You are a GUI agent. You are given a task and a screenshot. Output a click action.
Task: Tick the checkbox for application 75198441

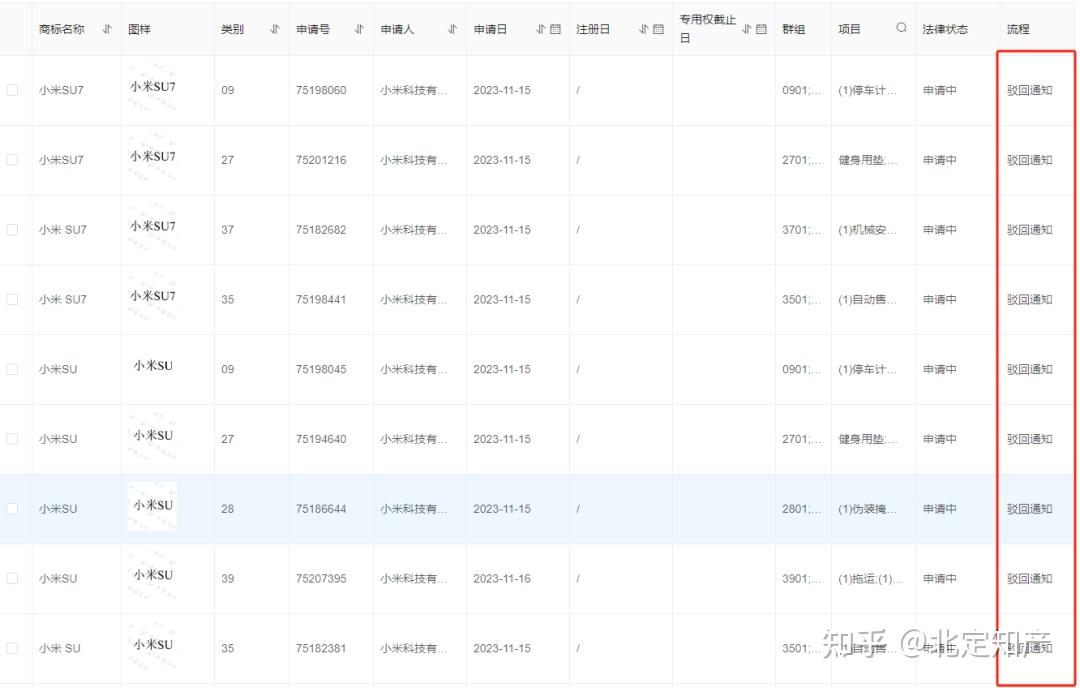point(12,300)
